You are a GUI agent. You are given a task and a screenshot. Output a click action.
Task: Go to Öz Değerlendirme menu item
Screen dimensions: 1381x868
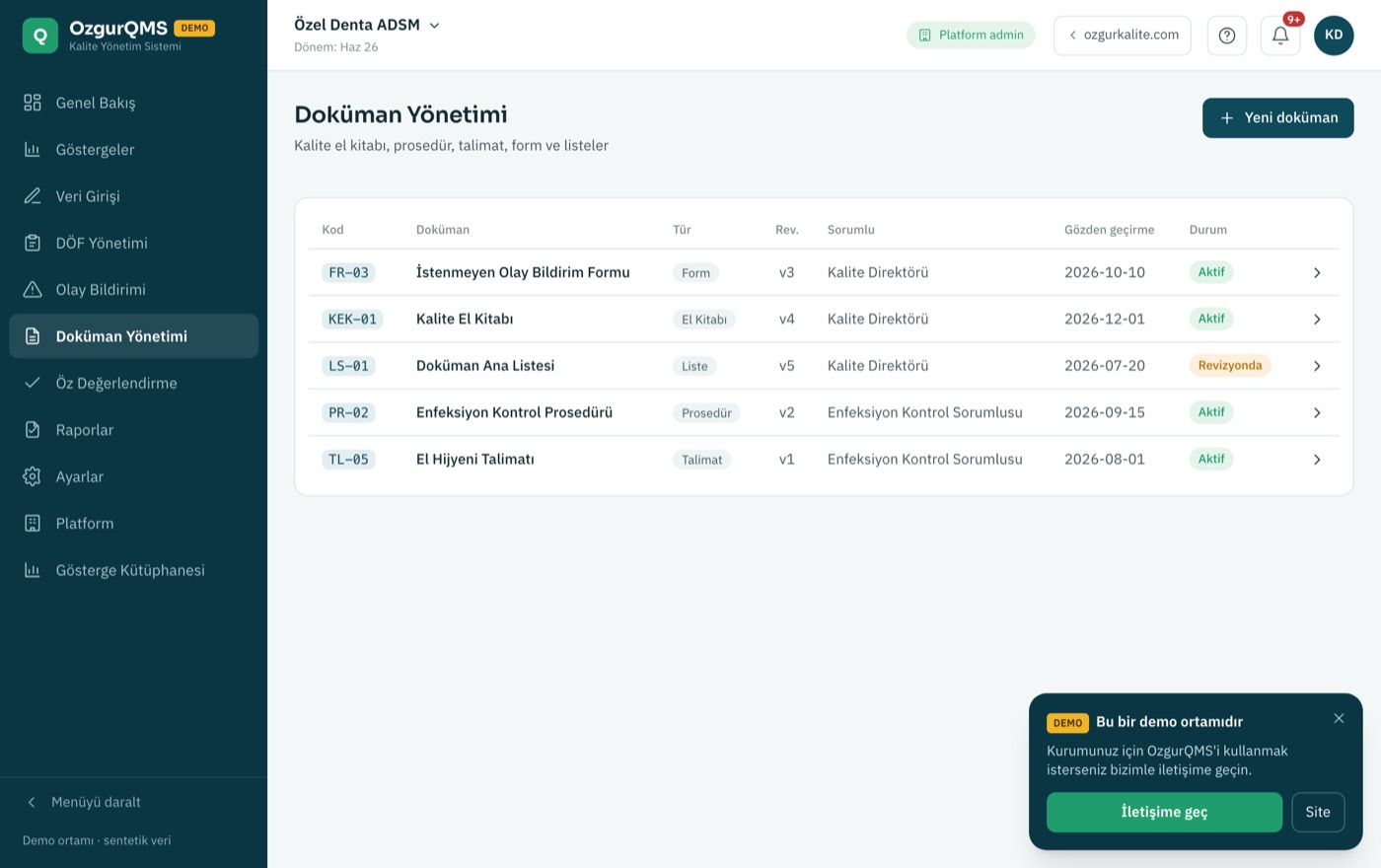tap(133, 383)
